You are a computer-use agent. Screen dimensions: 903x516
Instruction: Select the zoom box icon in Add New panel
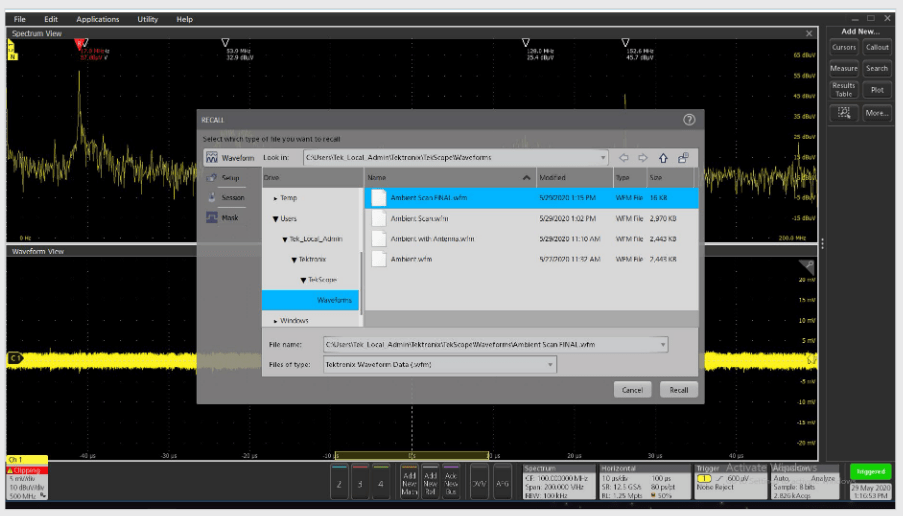844,113
